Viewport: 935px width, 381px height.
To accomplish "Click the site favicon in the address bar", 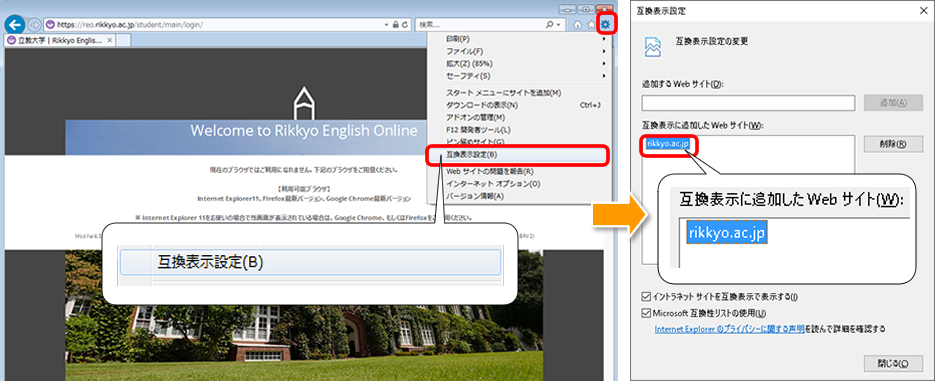I will (50, 25).
